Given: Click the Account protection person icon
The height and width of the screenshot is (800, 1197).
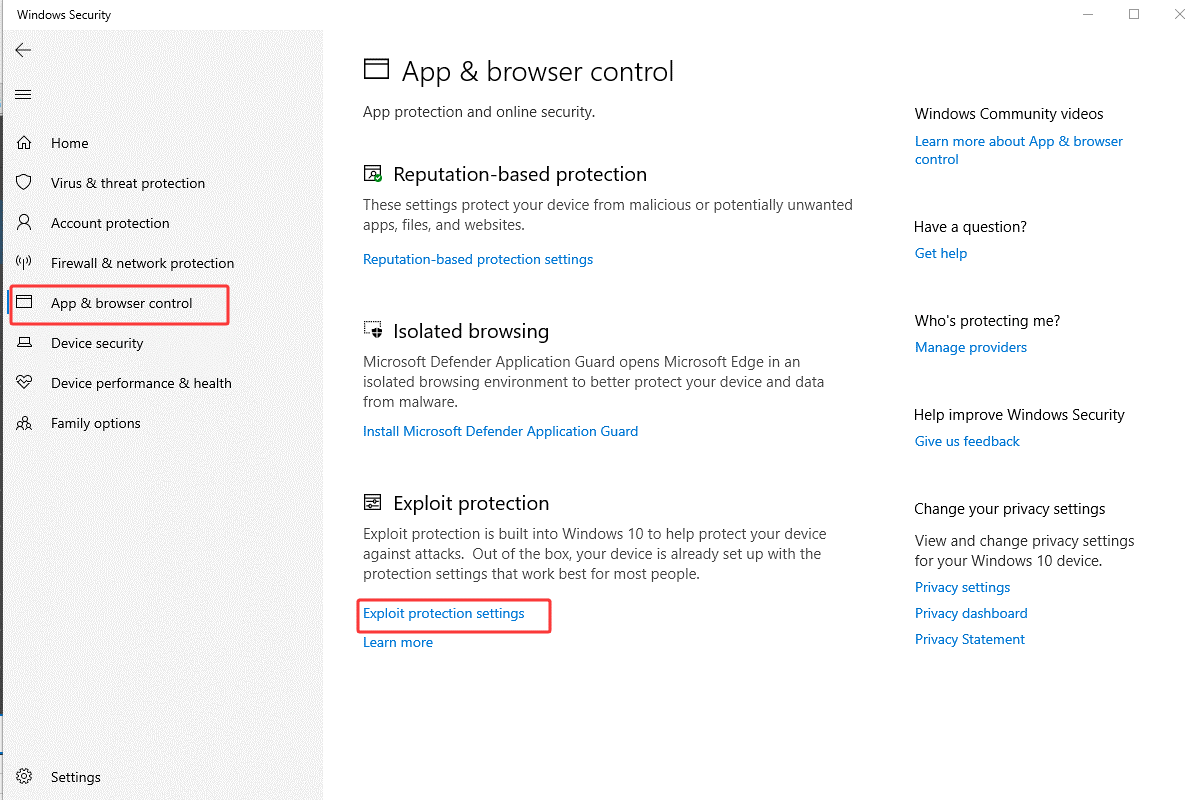Looking at the screenshot, I should [24, 223].
